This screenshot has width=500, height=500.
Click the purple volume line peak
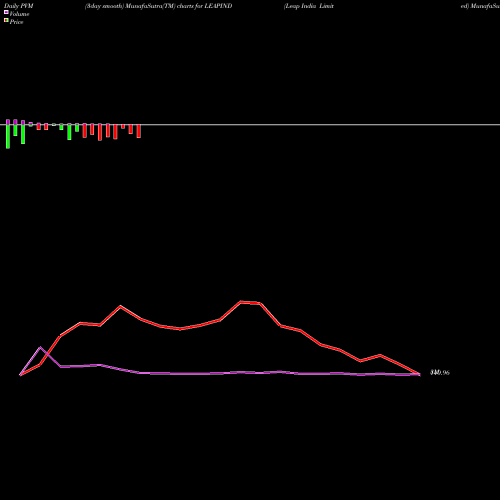coord(40,347)
